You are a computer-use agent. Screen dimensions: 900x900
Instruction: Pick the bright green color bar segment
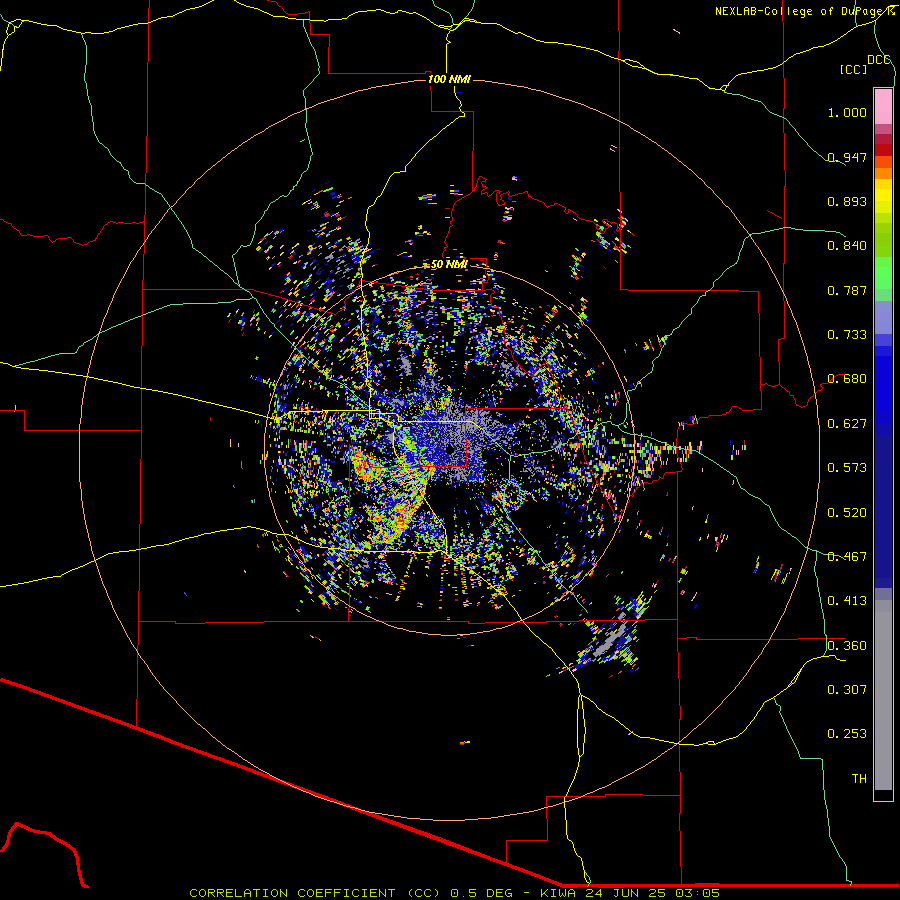(x=883, y=273)
